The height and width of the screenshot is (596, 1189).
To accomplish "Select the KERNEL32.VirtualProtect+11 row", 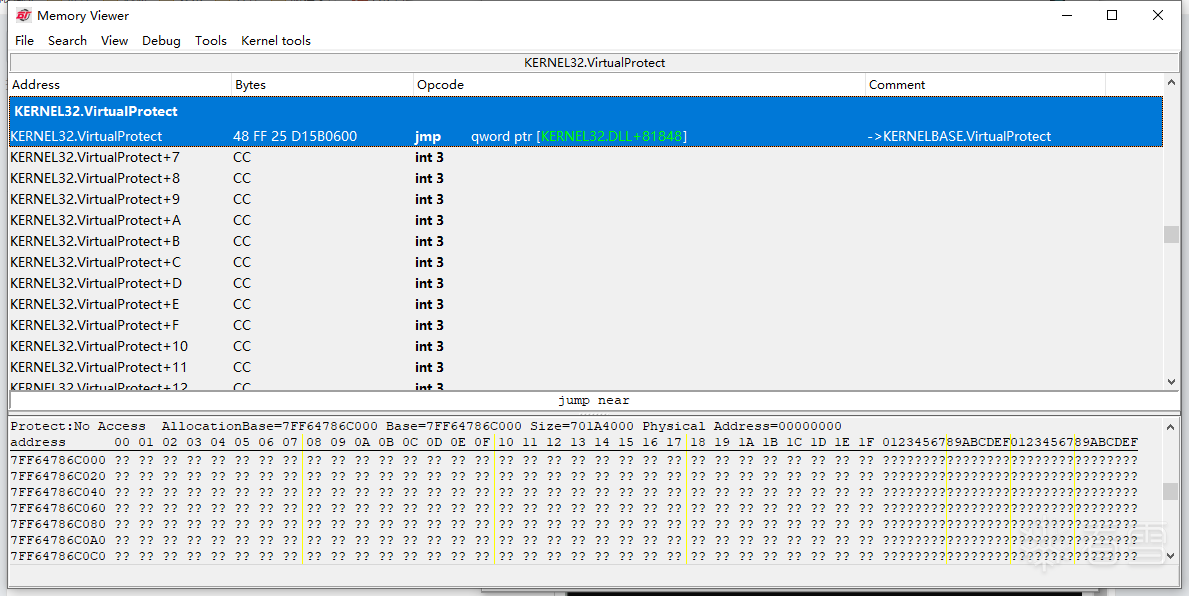I will [585, 368].
